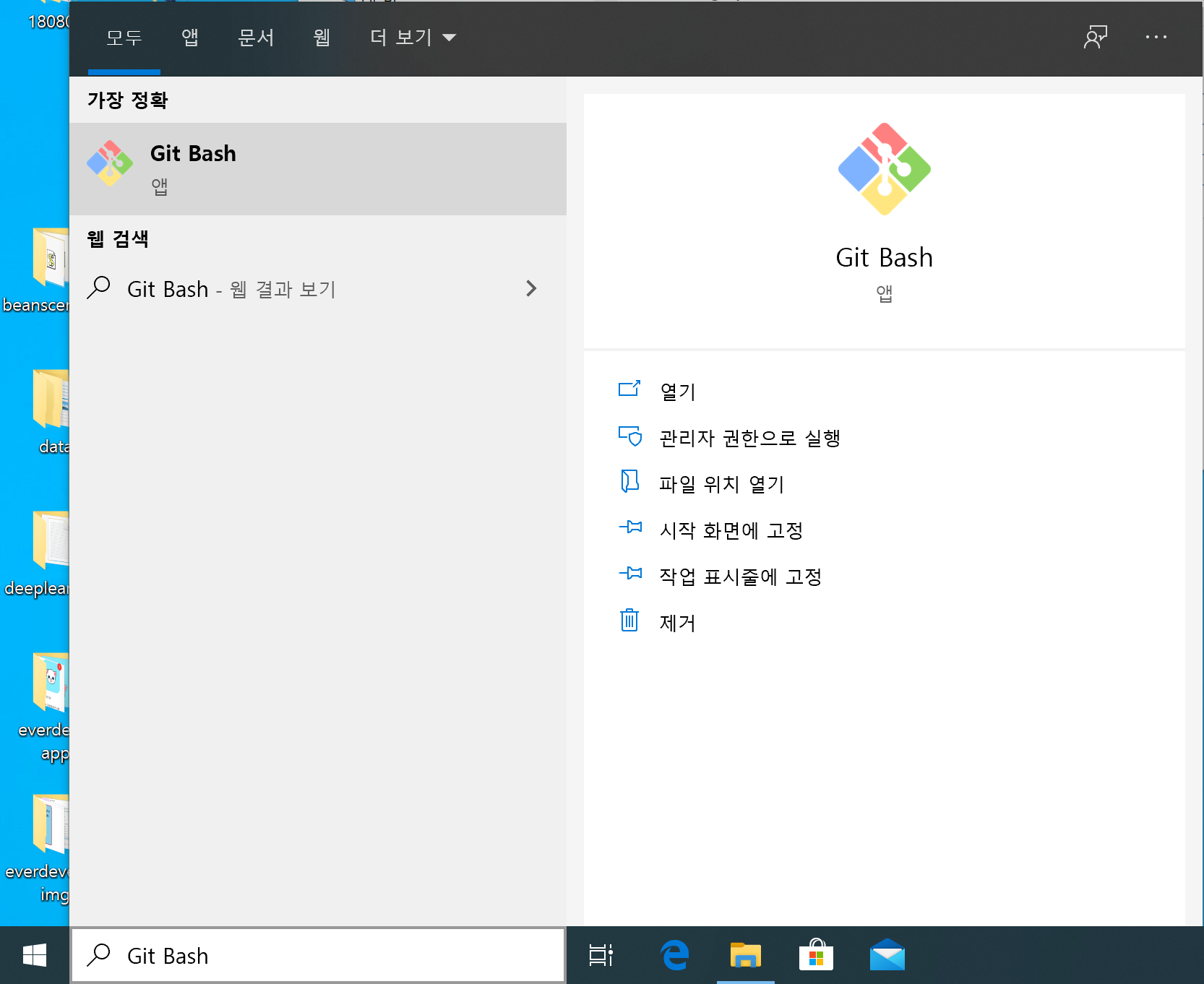Click 제거 to uninstall
1204x984 pixels.
tap(678, 622)
